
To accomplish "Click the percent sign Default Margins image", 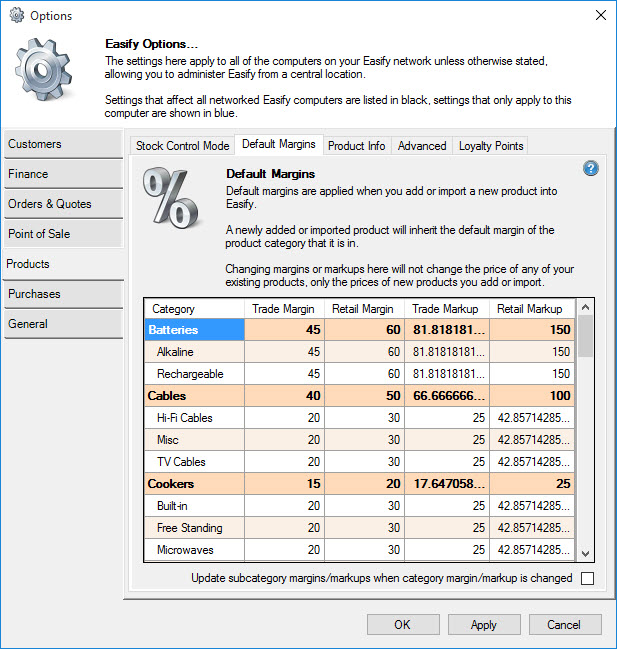I will (170, 198).
